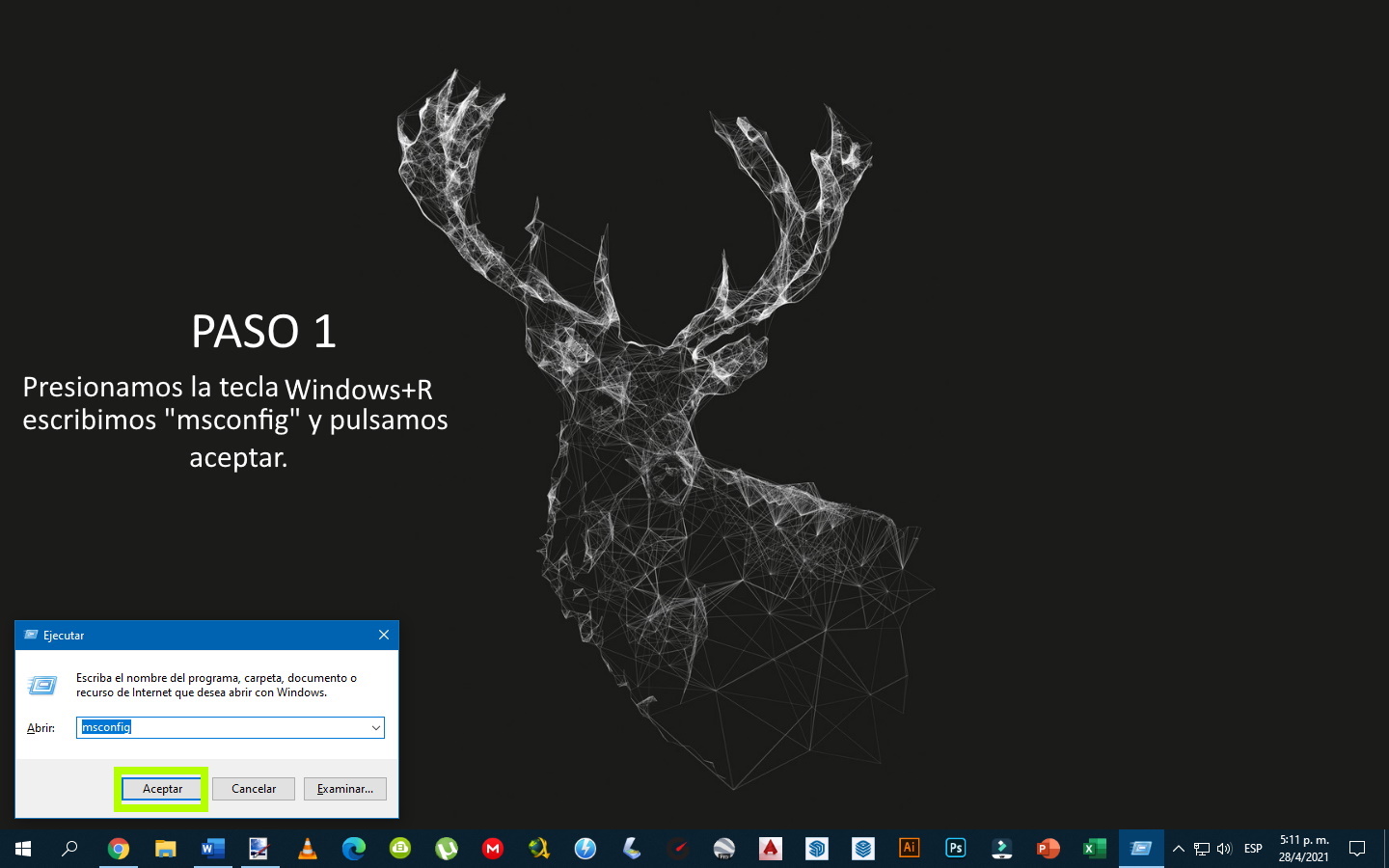Launch AutoCAD red A icon
Image resolution: width=1389 pixels, height=868 pixels.
[770, 849]
